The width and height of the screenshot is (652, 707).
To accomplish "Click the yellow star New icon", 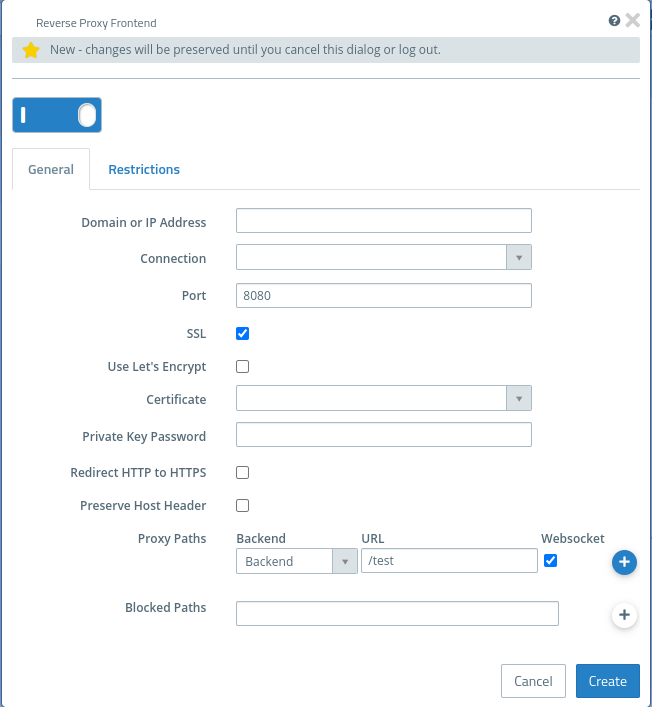I will coord(30,50).
